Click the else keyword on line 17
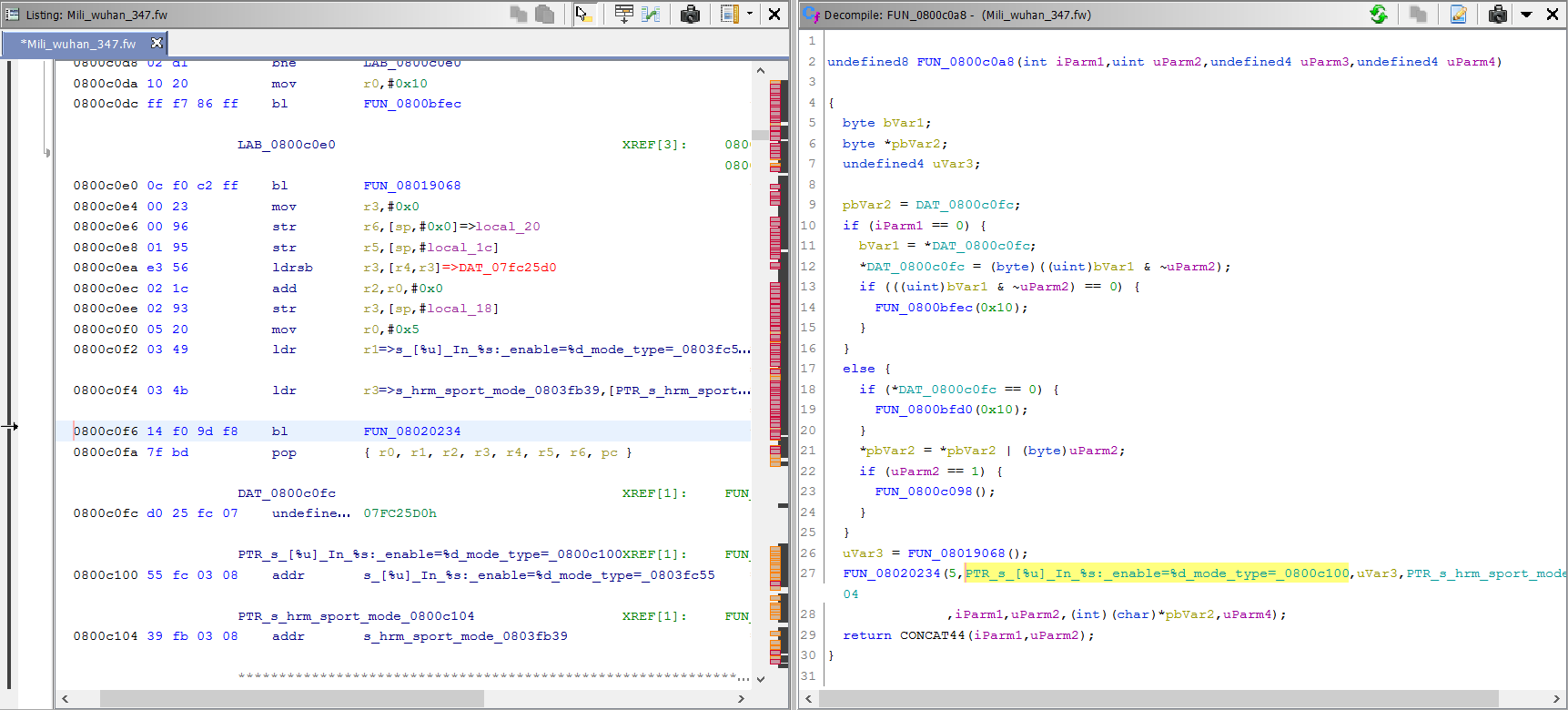1568x710 pixels. [x=858, y=369]
